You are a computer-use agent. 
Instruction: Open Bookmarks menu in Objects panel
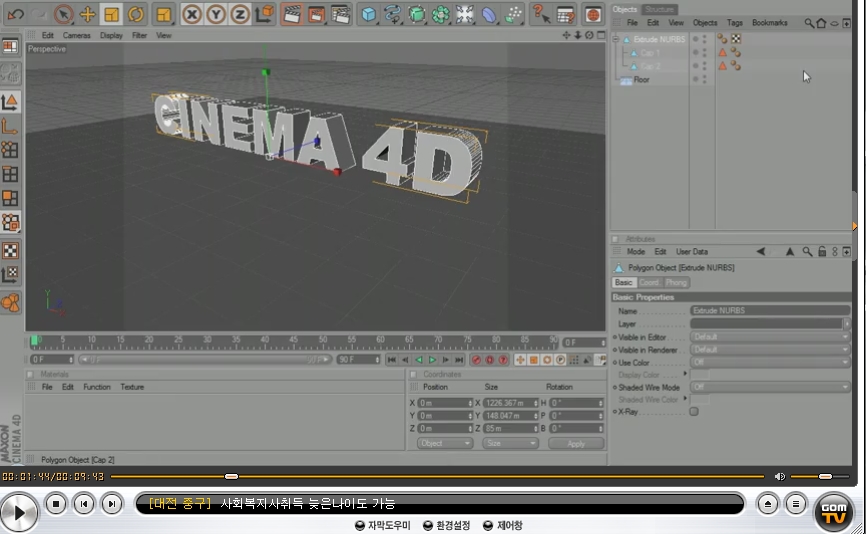point(769,23)
